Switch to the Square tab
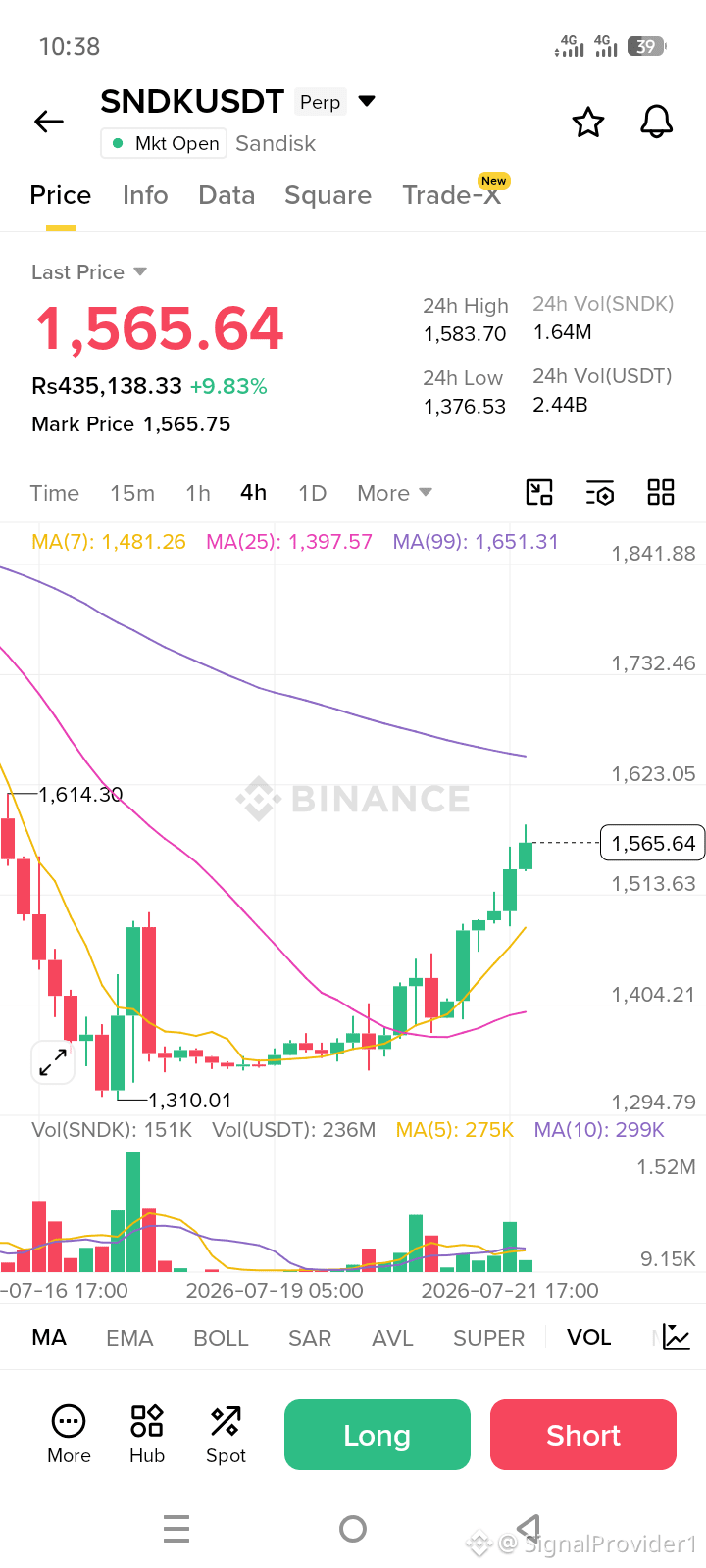The height and width of the screenshot is (1568, 706). click(328, 195)
